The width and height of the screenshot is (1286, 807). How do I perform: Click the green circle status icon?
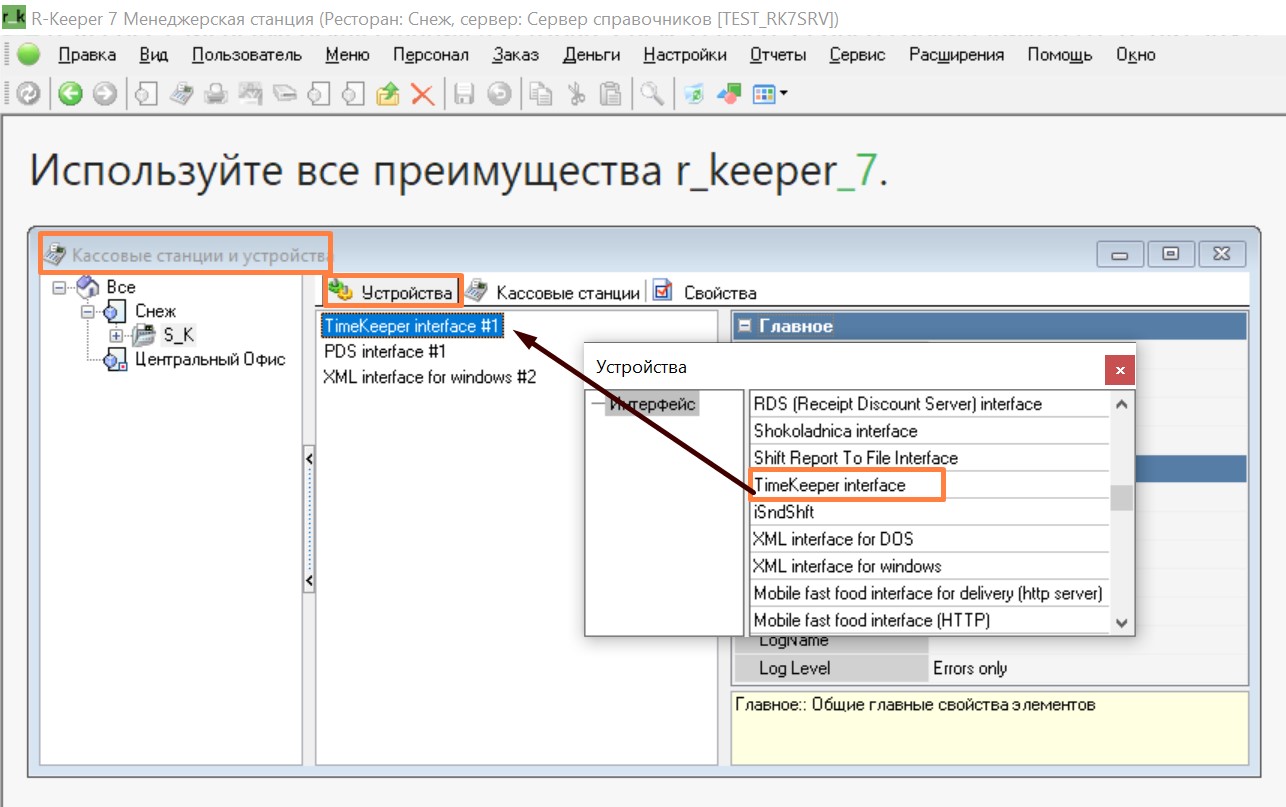28,54
